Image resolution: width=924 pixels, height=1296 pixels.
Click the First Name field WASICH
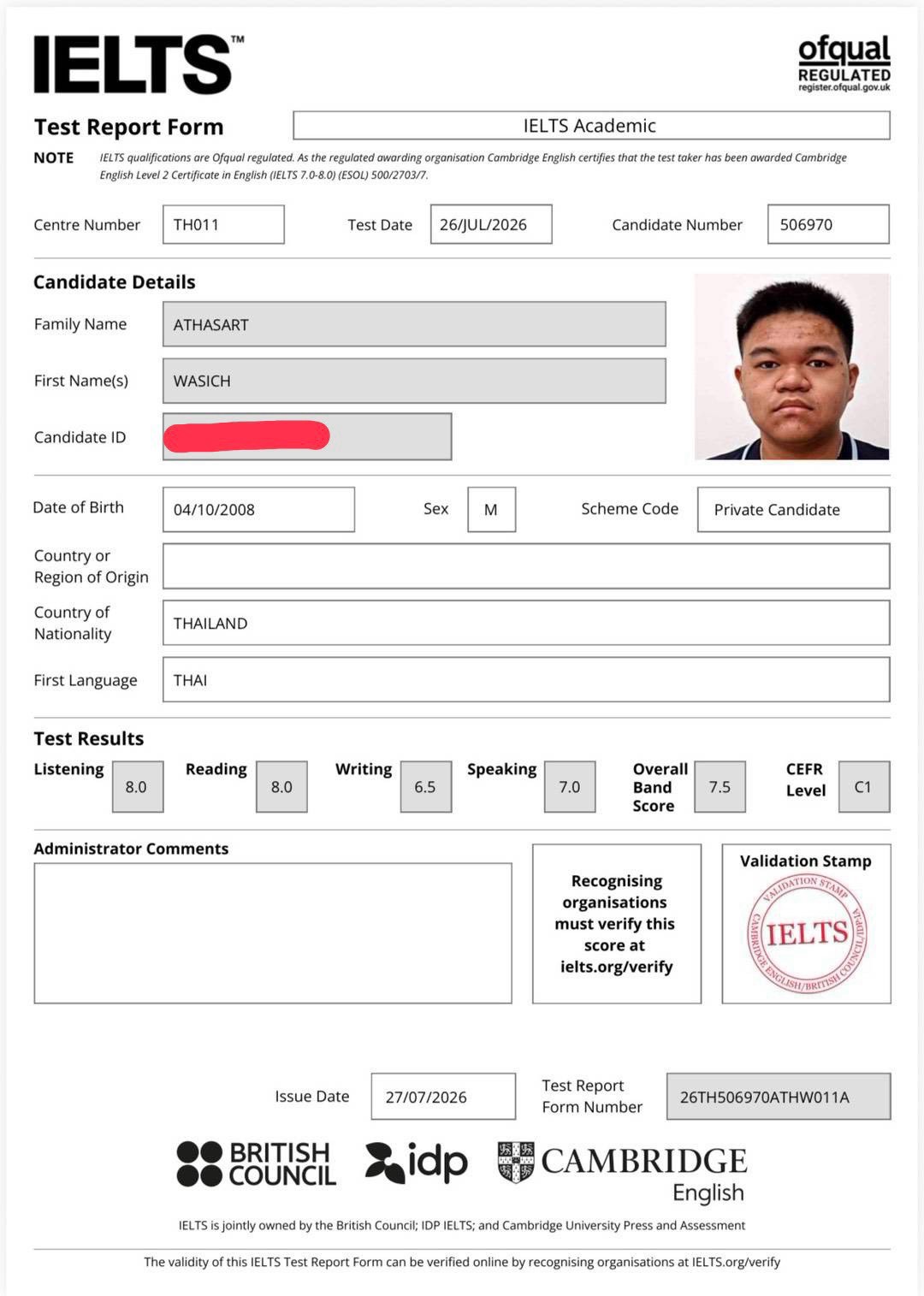click(414, 381)
